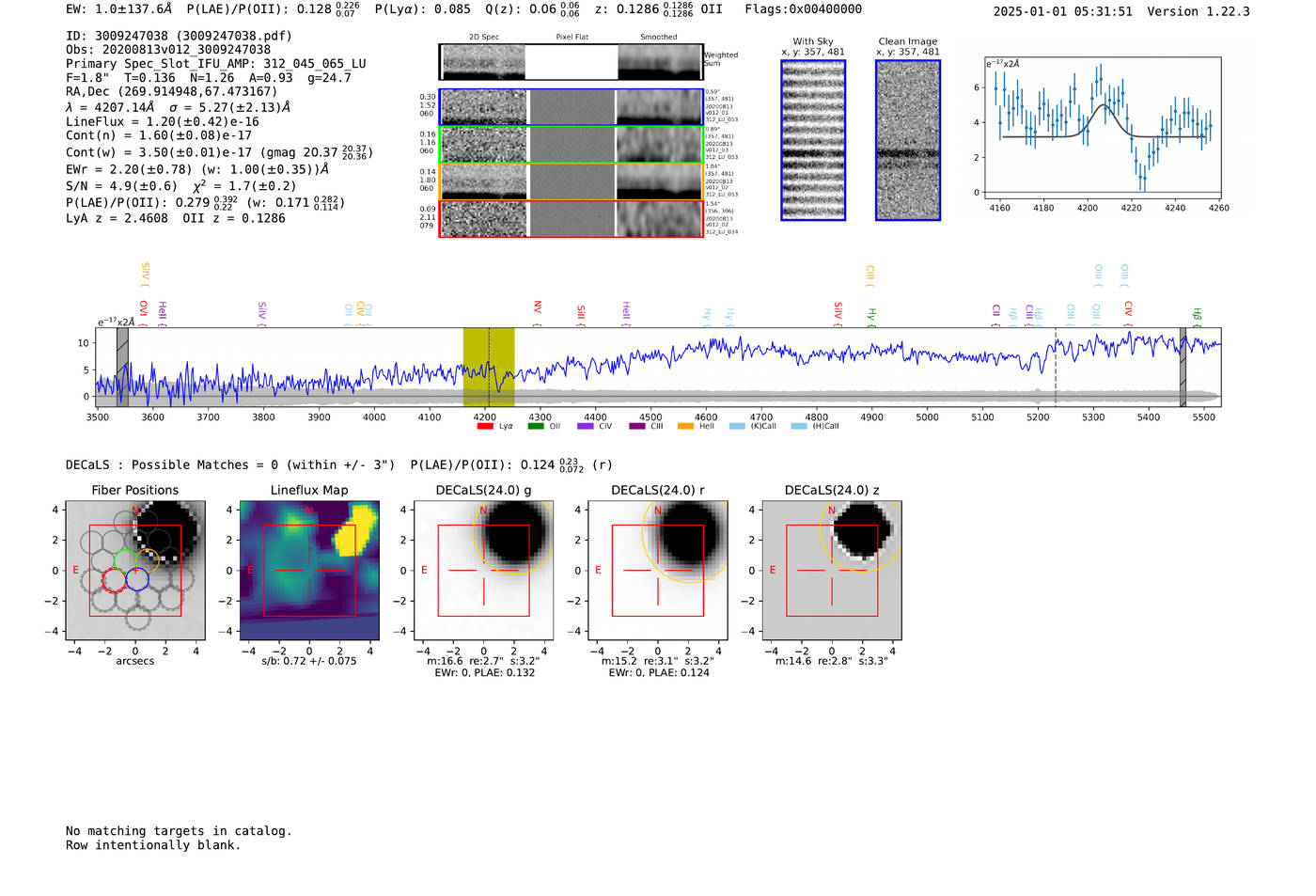Screen dimensions: 1316x896
Task: Open the With Sky image thumbnail
Action: (813, 140)
